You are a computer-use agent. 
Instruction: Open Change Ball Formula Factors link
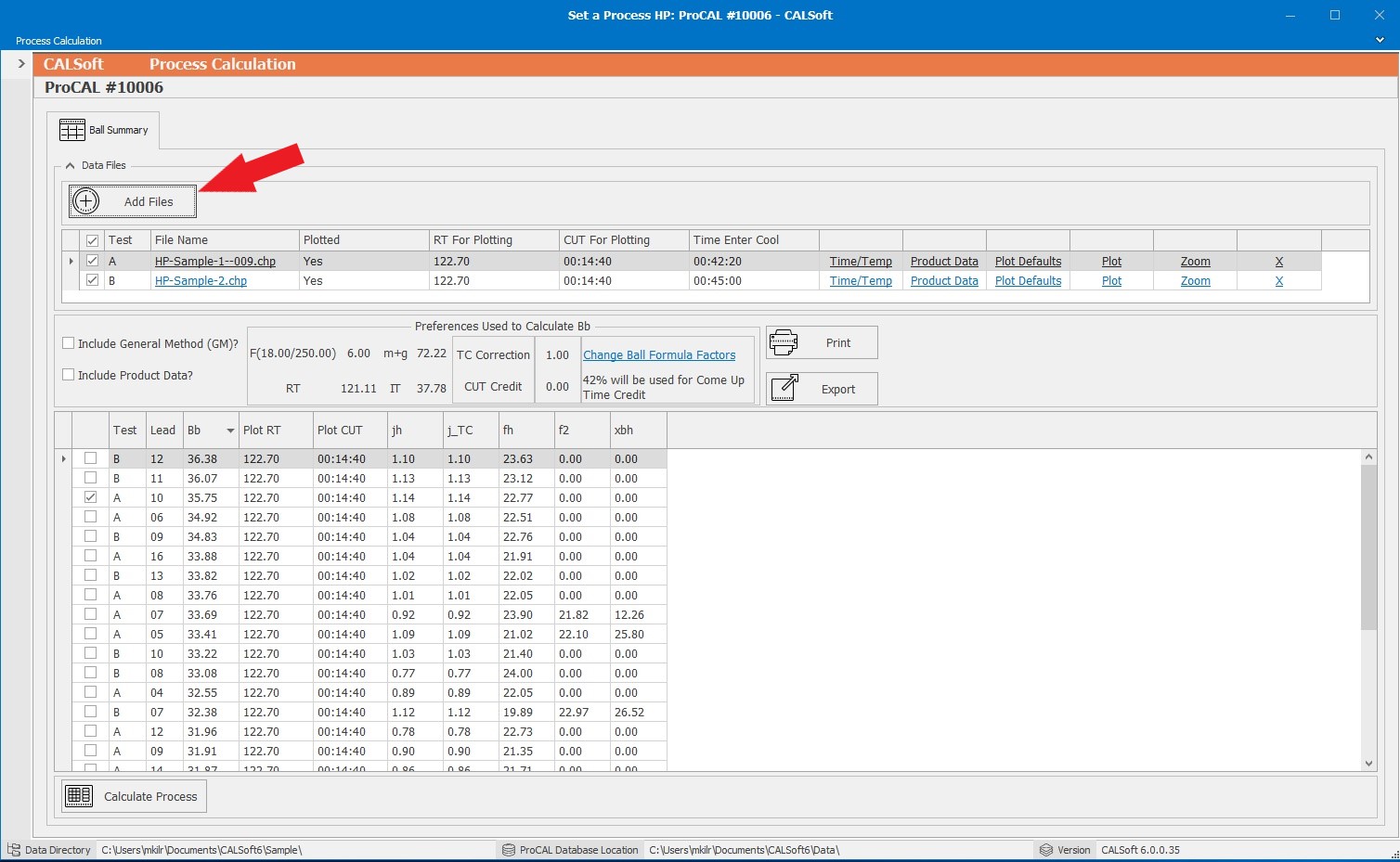click(659, 355)
